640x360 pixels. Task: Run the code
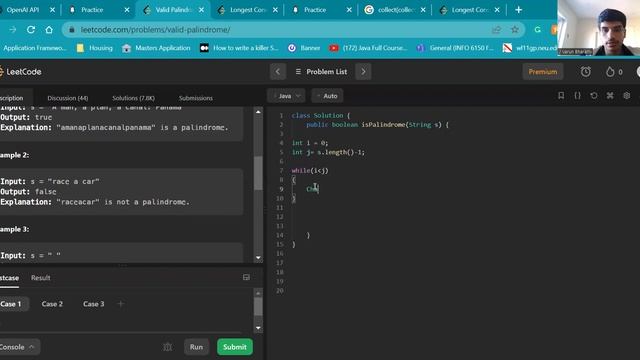point(196,347)
